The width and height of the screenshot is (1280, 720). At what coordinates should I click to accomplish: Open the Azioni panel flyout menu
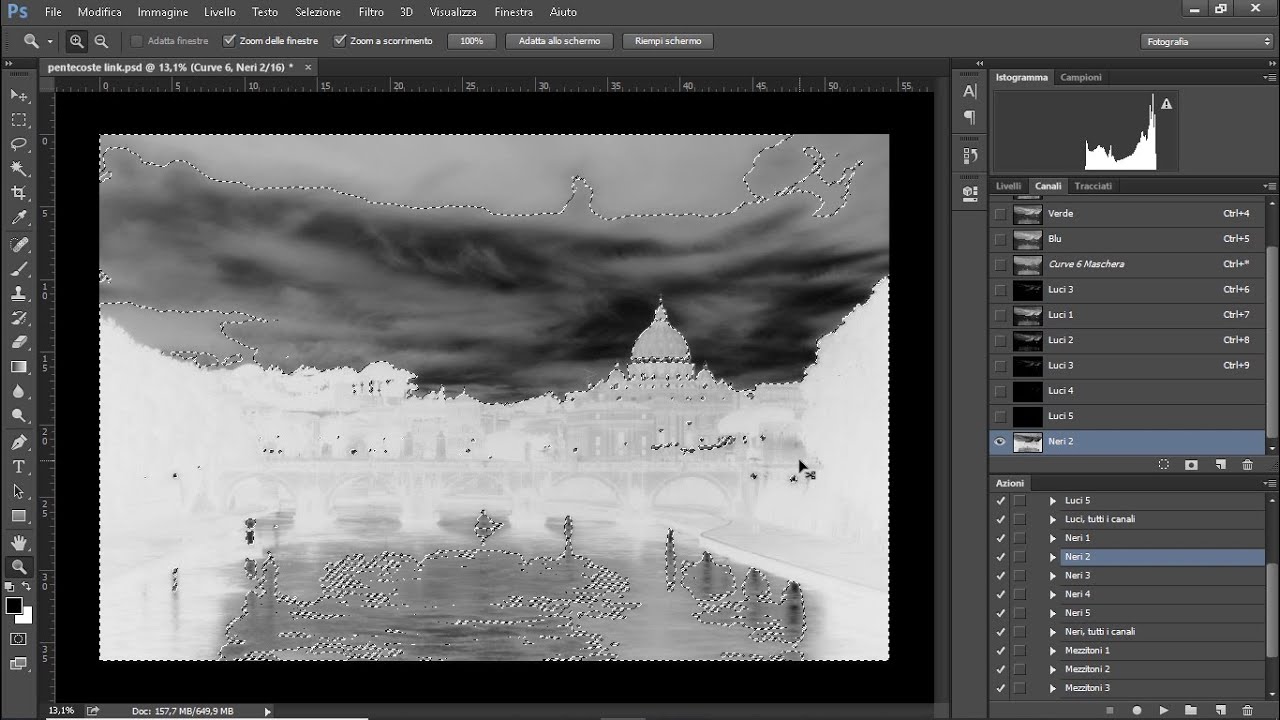1270,483
